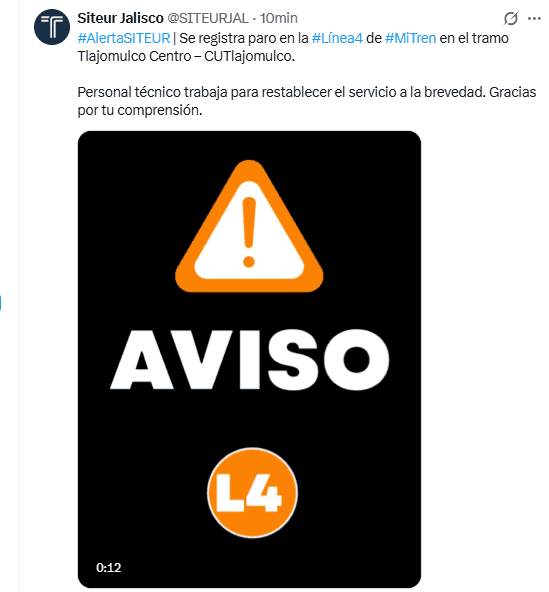Click the large AVISO text in the video

tap(250, 359)
